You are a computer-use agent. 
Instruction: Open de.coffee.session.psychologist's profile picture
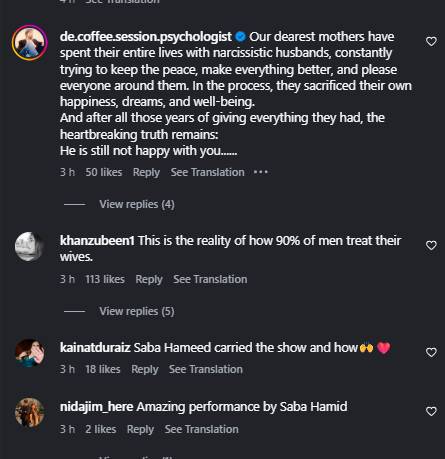click(30, 43)
